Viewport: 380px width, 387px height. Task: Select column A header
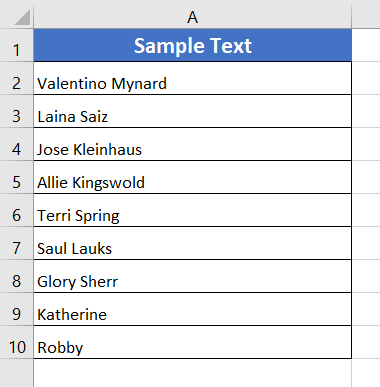click(x=192, y=17)
